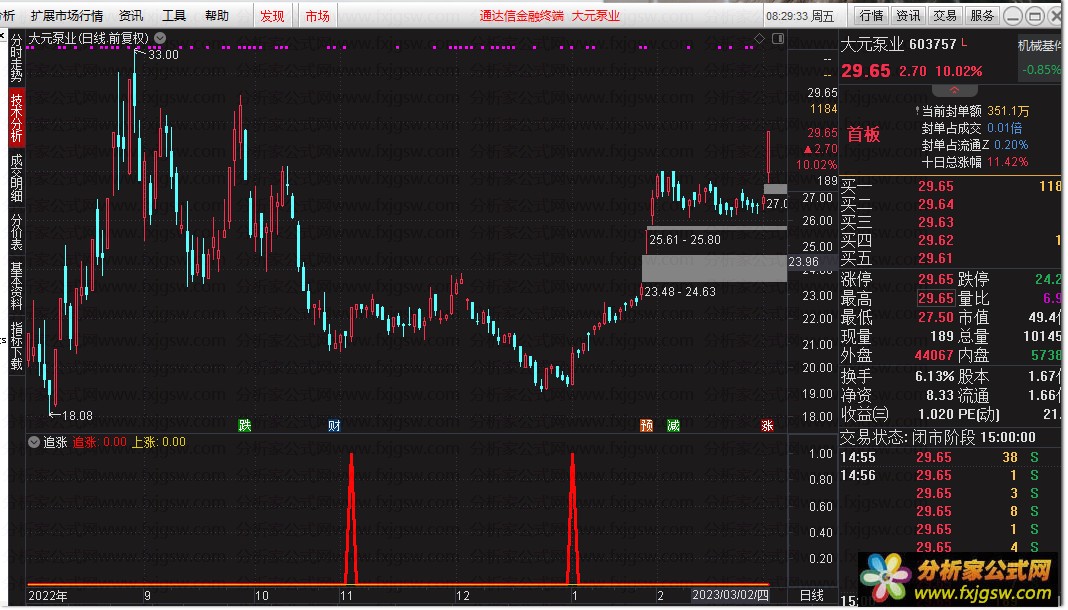Click the 服务 button at top right

tap(981, 15)
